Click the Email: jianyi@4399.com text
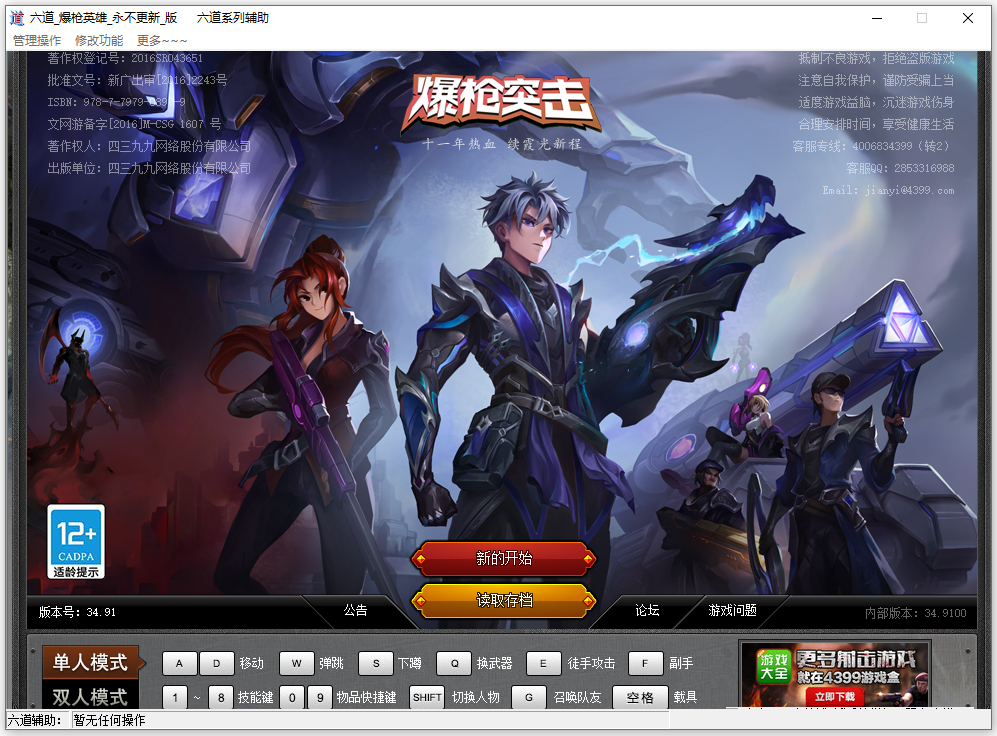The width and height of the screenshot is (997, 736). tap(888, 190)
